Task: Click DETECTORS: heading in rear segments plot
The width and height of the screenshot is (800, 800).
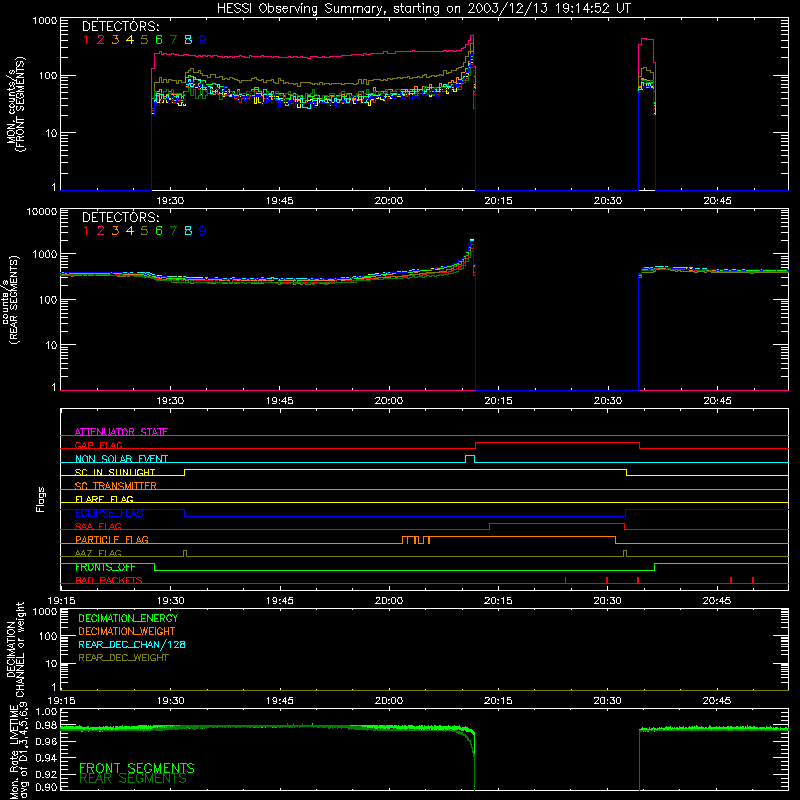Action: [120, 217]
